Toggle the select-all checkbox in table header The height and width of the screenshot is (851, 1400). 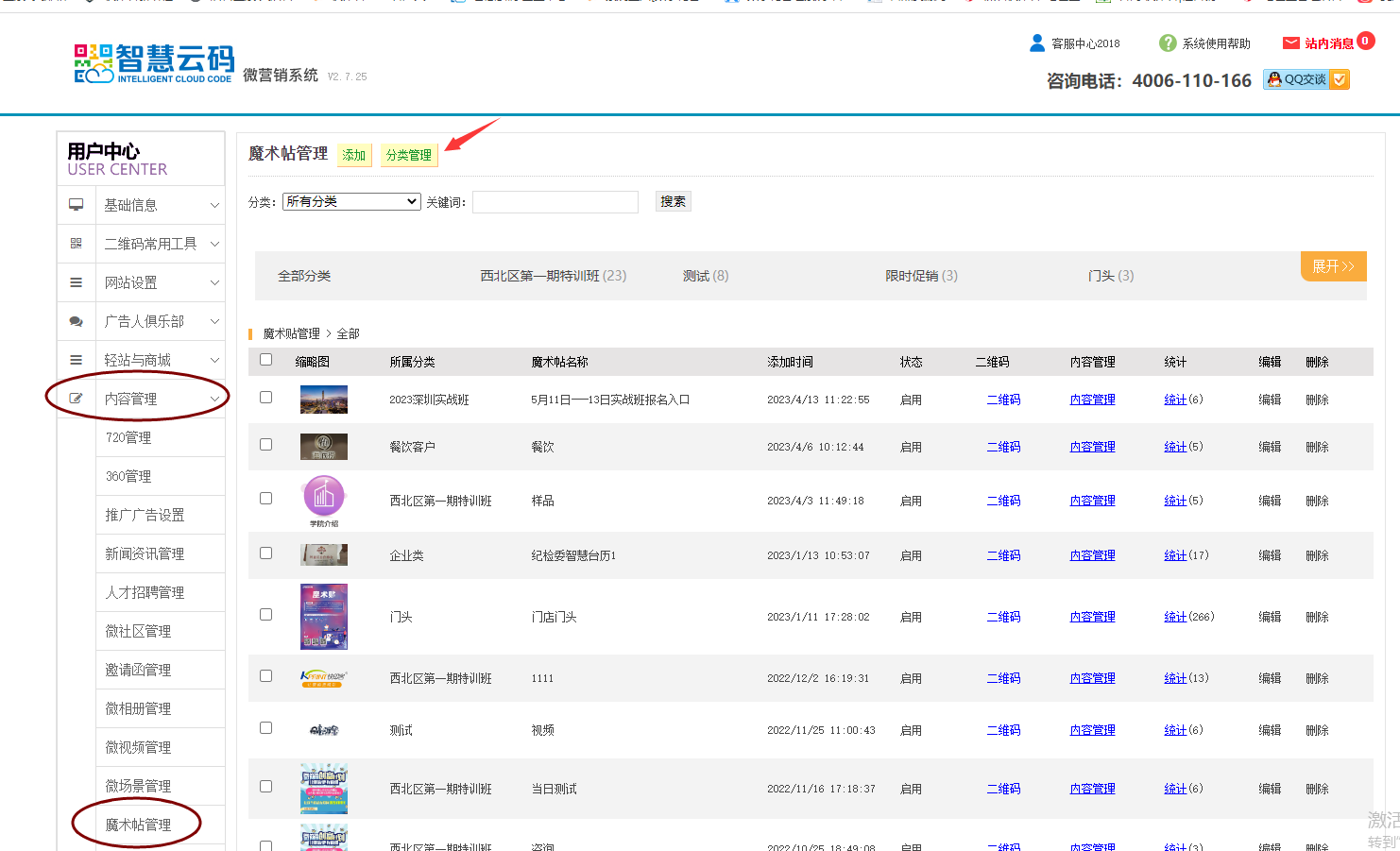pos(266,360)
